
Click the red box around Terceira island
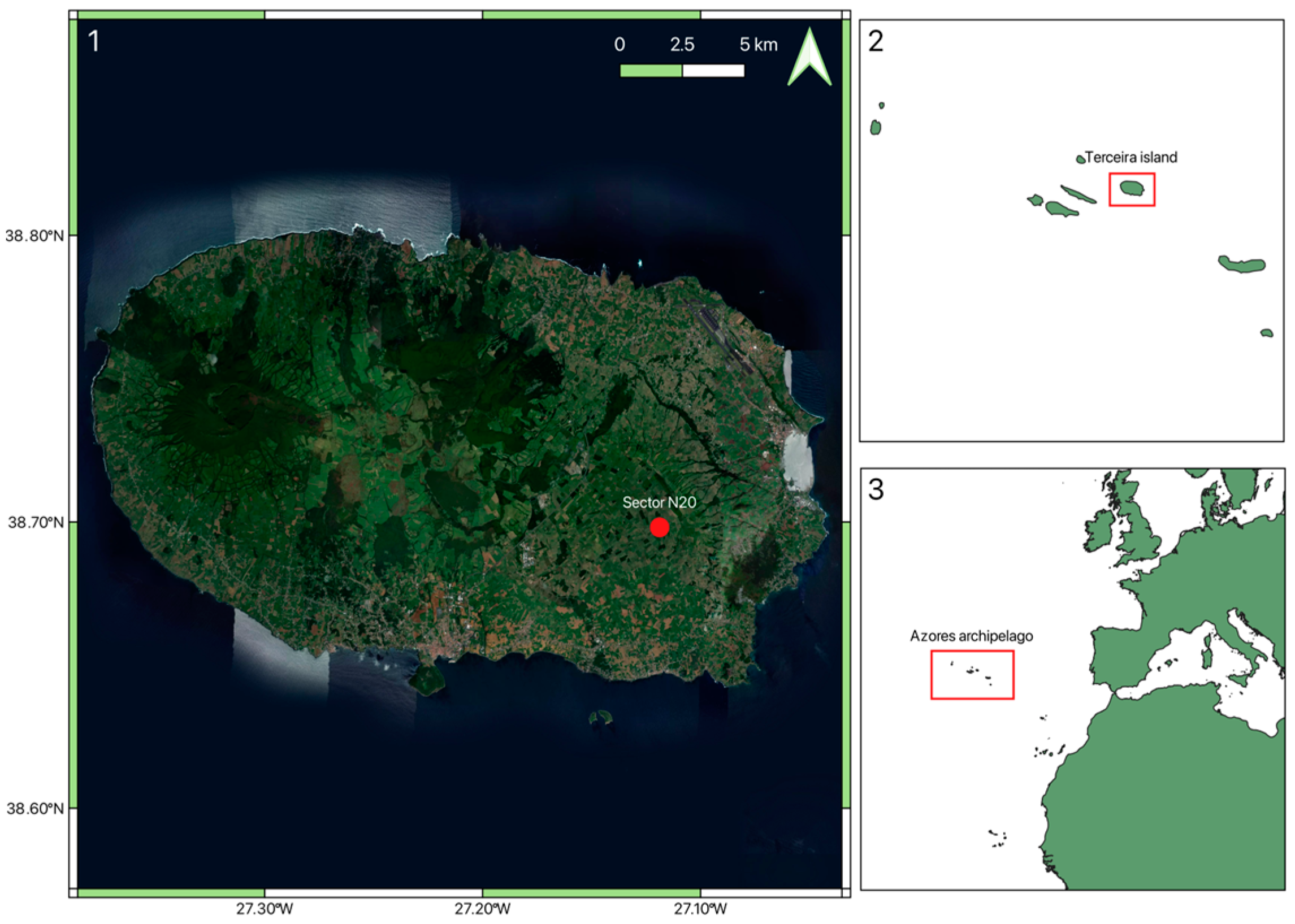click(x=1132, y=189)
